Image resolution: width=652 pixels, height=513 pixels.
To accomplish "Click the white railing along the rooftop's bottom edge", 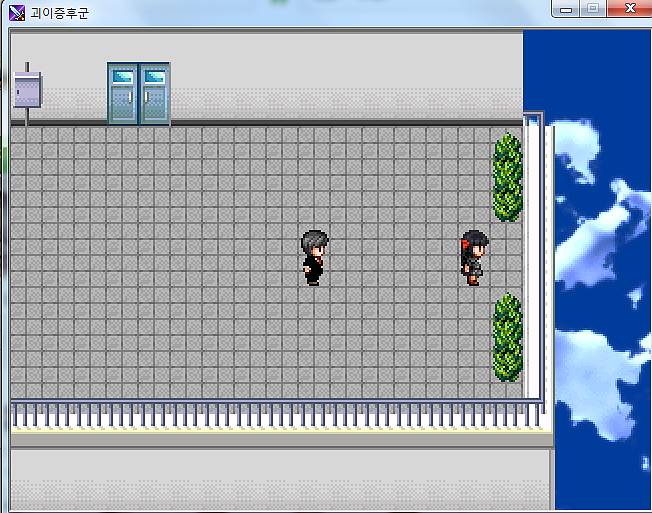I will (270, 415).
